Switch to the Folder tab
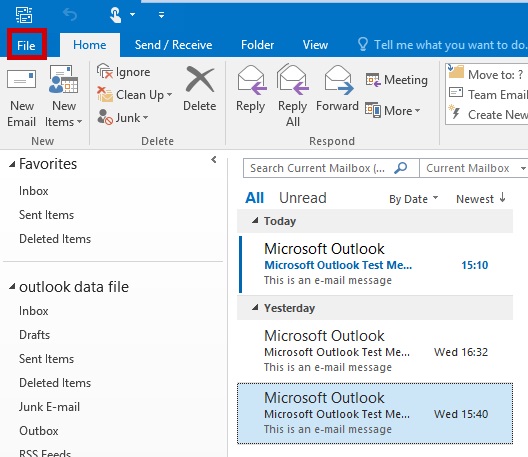Screen dimensions: 528x457 coord(257,45)
